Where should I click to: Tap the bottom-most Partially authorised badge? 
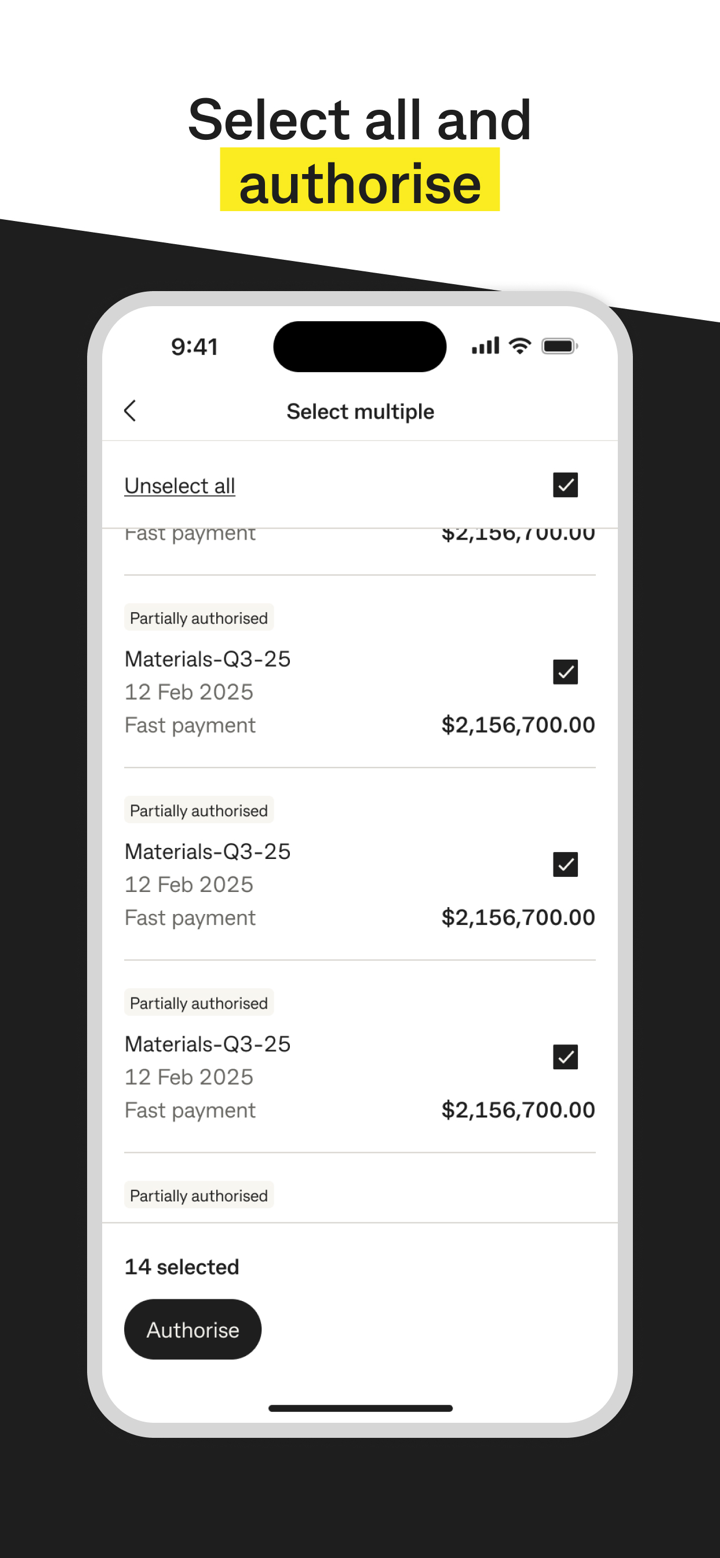[199, 1196]
